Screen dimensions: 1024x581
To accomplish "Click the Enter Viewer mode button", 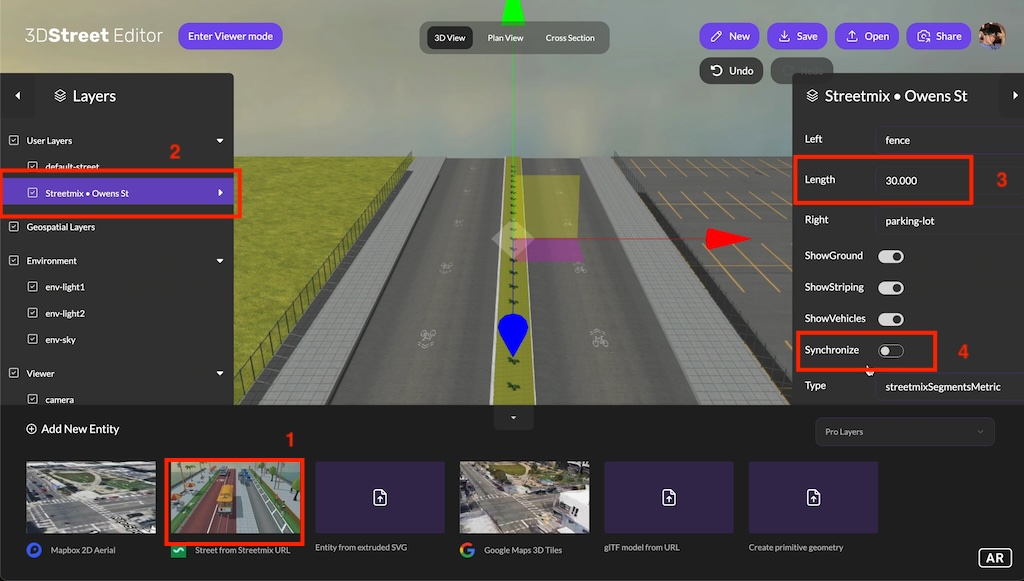I will (230, 36).
